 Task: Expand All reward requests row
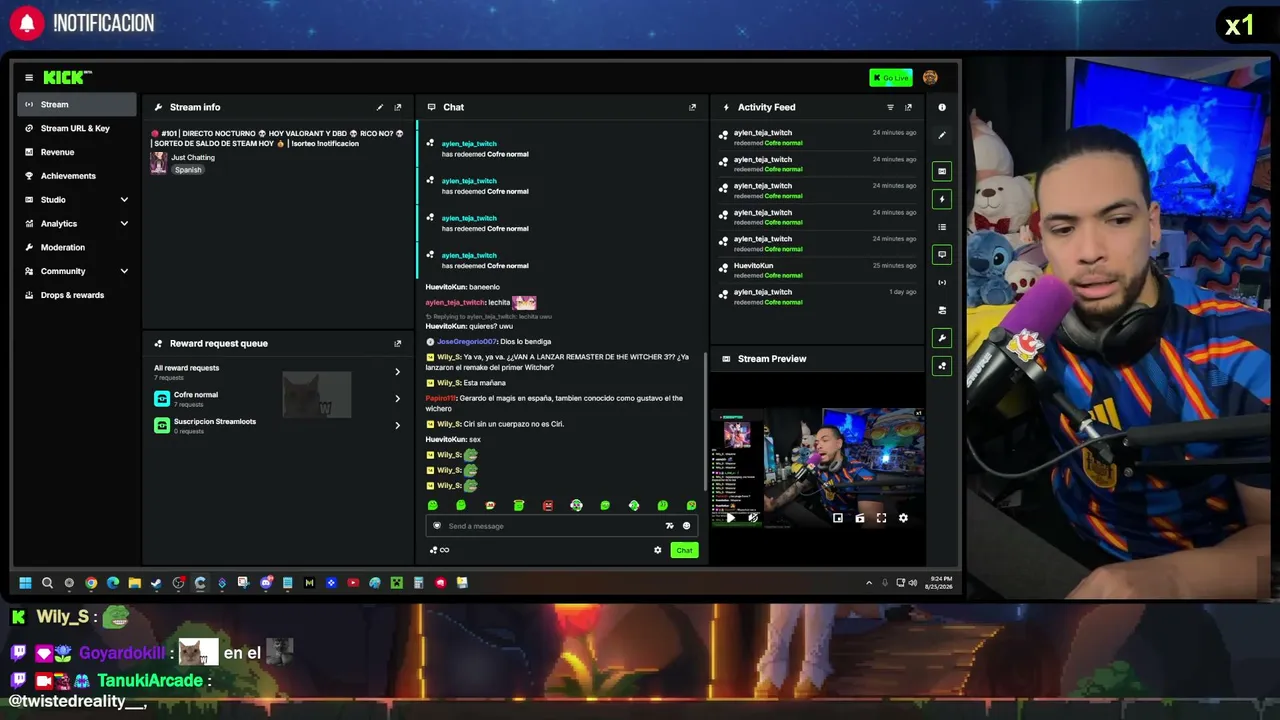coord(397,372)
